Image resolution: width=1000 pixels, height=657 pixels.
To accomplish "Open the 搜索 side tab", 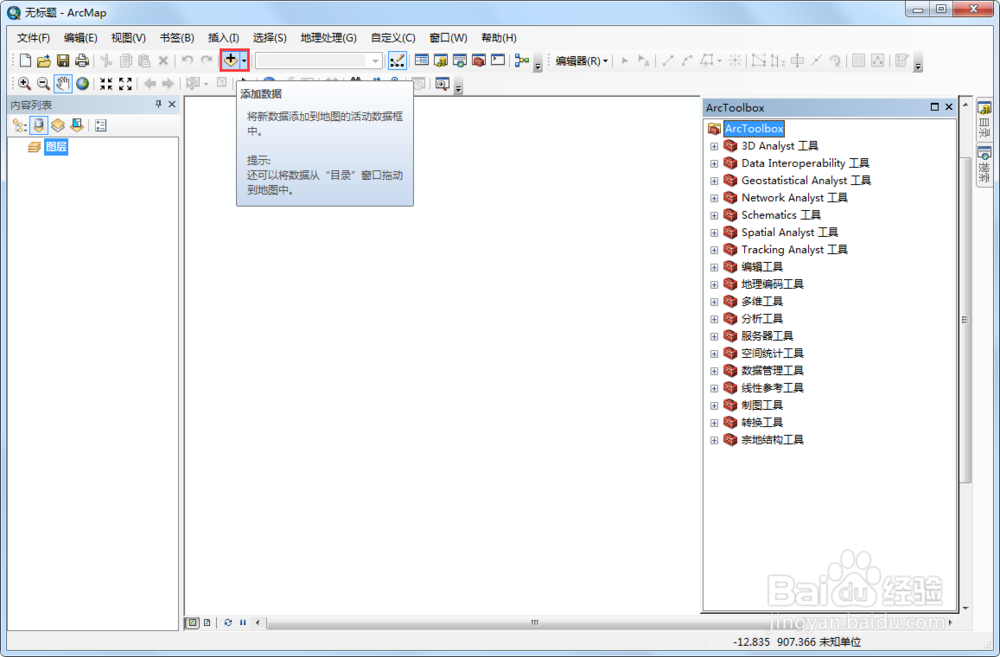I will (984, 166).
